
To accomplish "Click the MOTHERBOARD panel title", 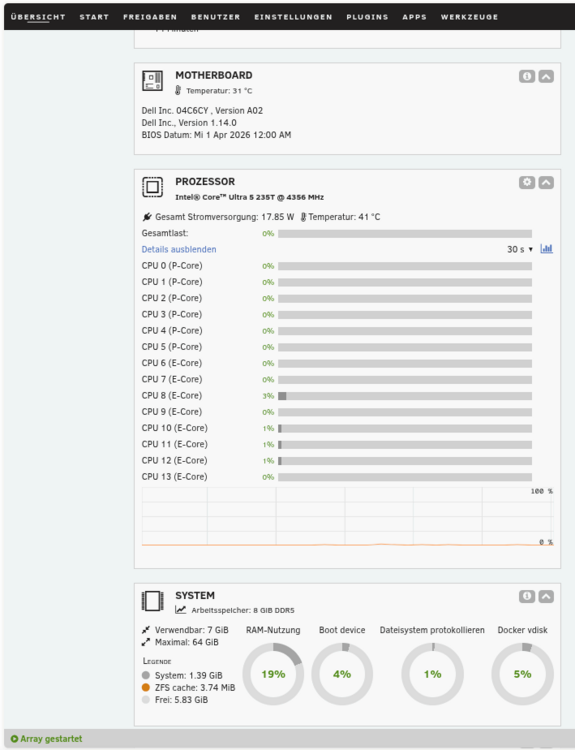I will tap(214, 75).
